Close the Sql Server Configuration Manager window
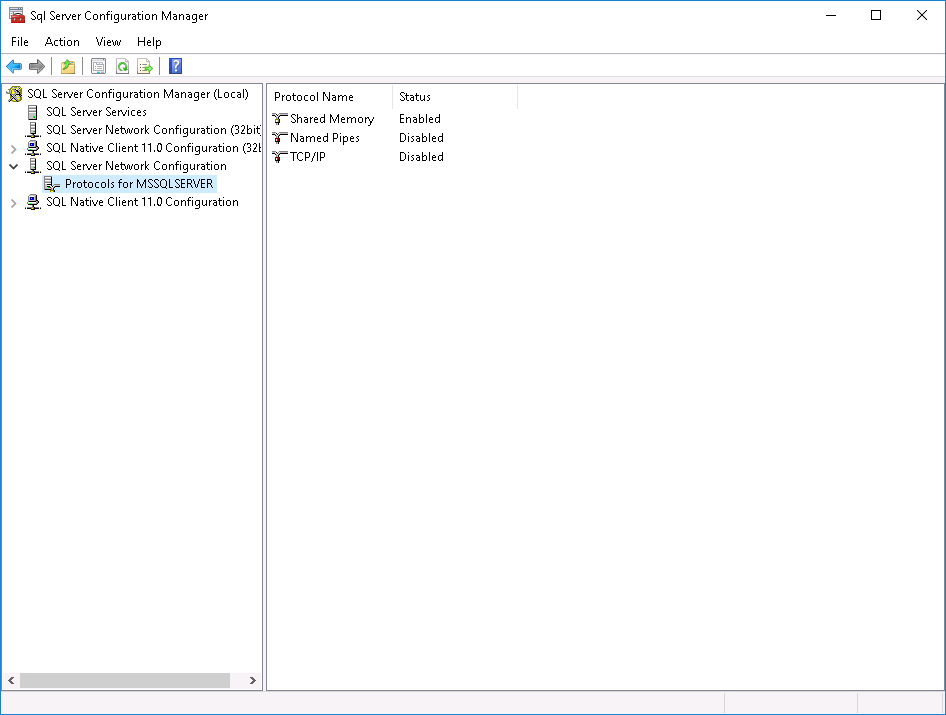946x715 pixels. (922, 16)
